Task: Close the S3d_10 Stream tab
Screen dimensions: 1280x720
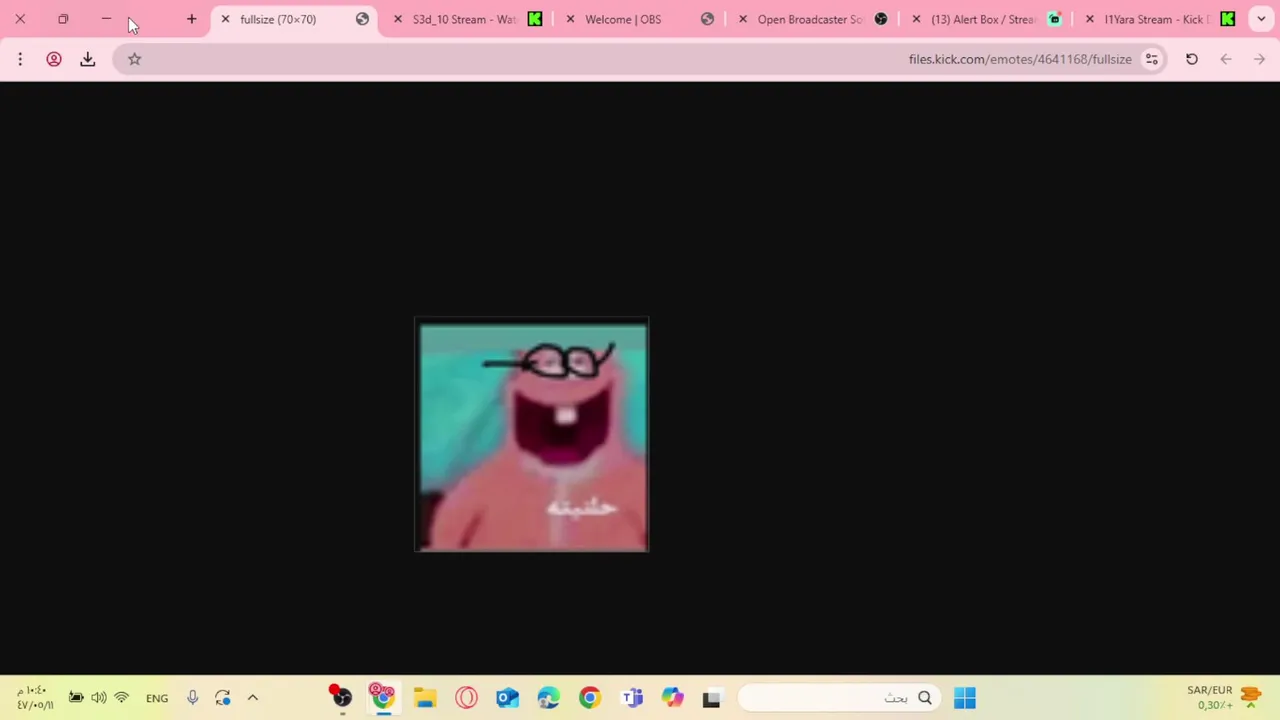Action: coord(398,19)
